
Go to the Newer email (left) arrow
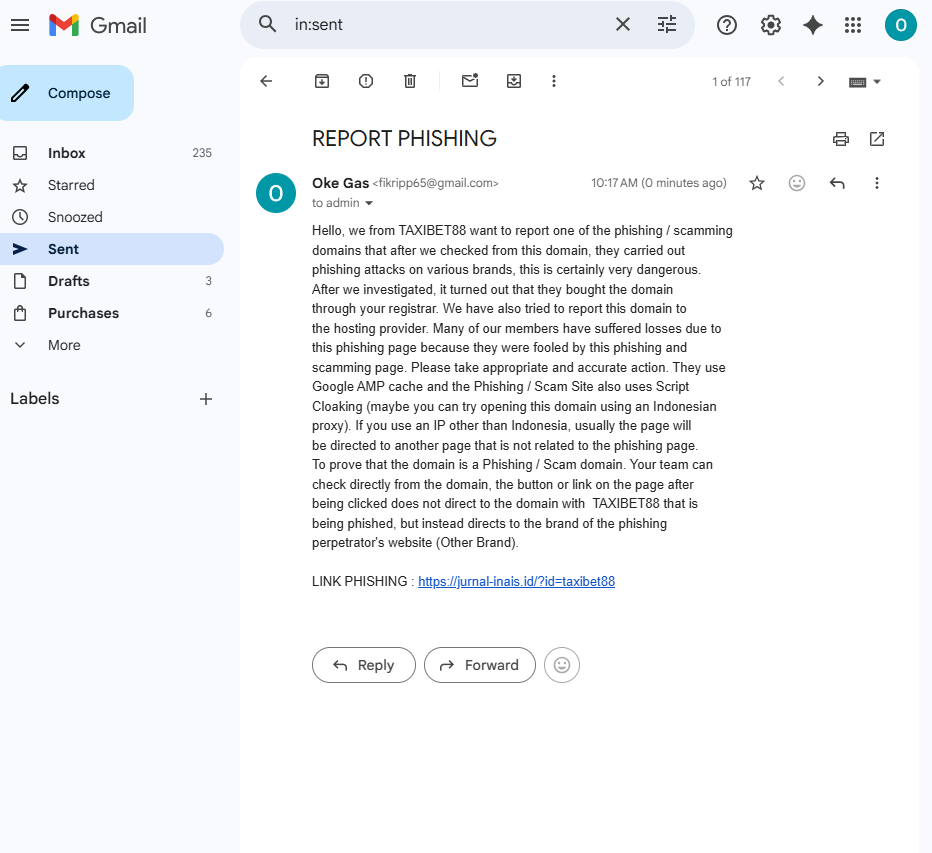click(781, 81)
